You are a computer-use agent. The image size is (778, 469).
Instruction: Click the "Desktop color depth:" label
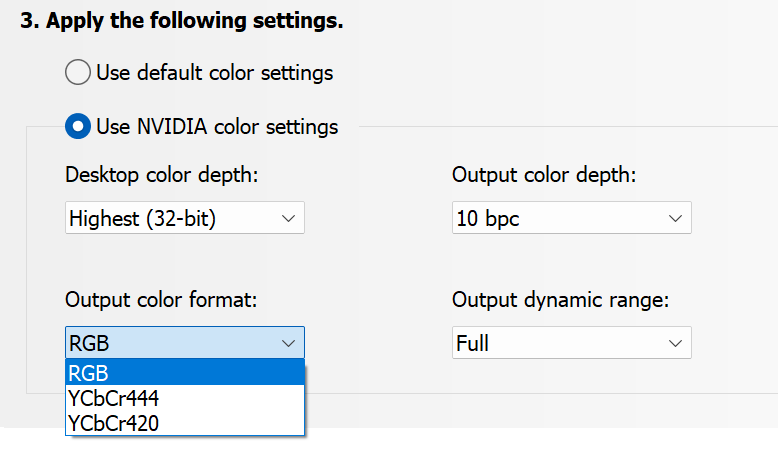[x=162, y=174]
